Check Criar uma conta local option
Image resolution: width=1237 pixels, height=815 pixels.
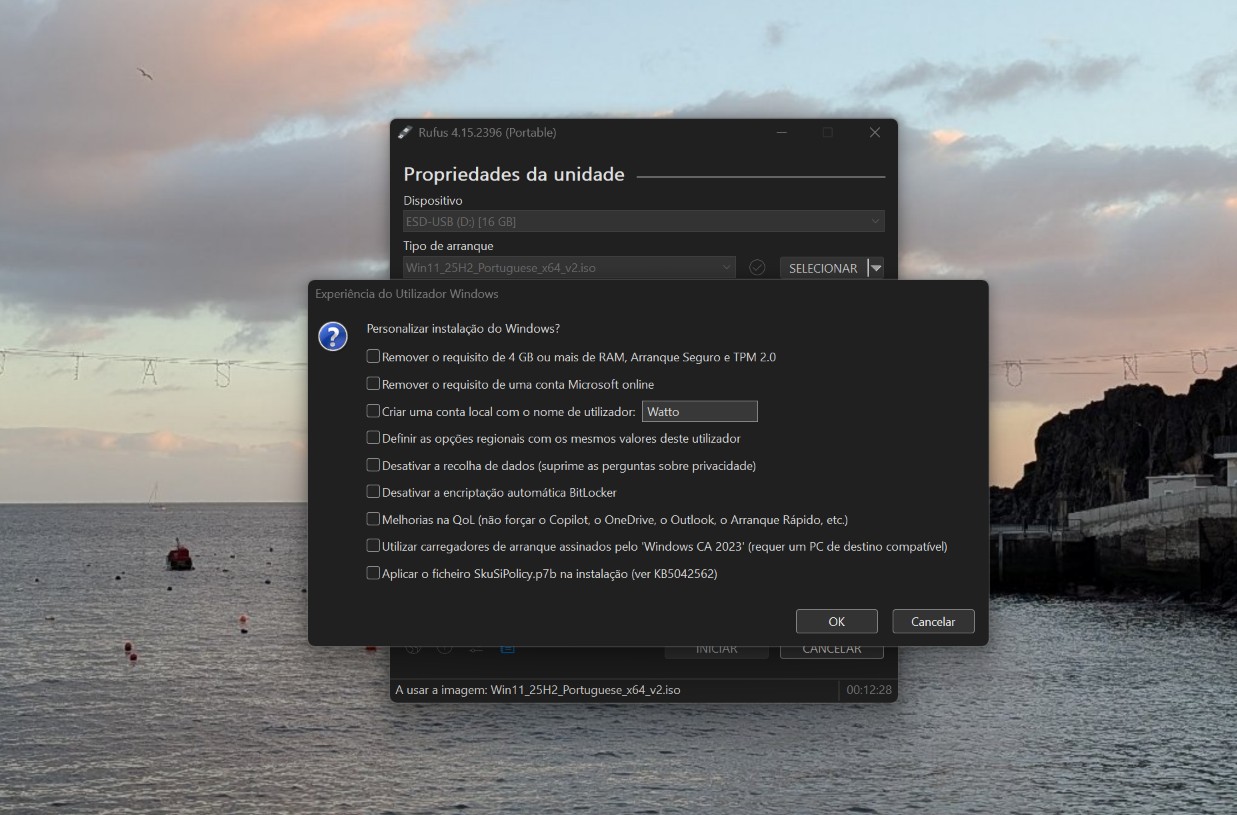pos(373,411)
